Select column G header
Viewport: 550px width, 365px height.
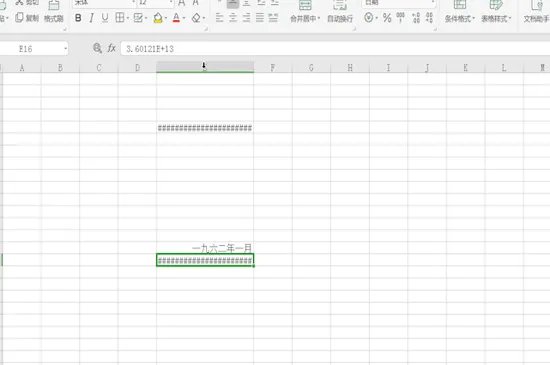pos(311,67)
